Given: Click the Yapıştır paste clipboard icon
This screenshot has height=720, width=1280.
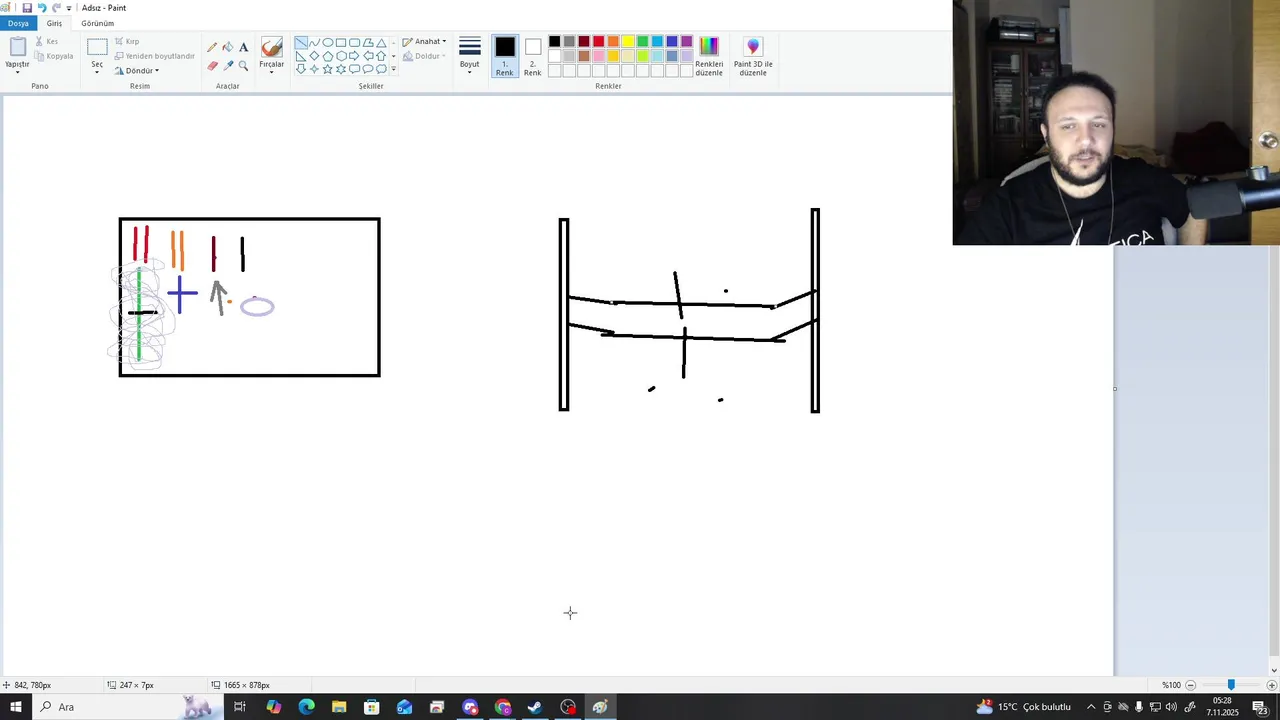Looking at the screenshot, I should pyautogui.click(x=17, y=47).
